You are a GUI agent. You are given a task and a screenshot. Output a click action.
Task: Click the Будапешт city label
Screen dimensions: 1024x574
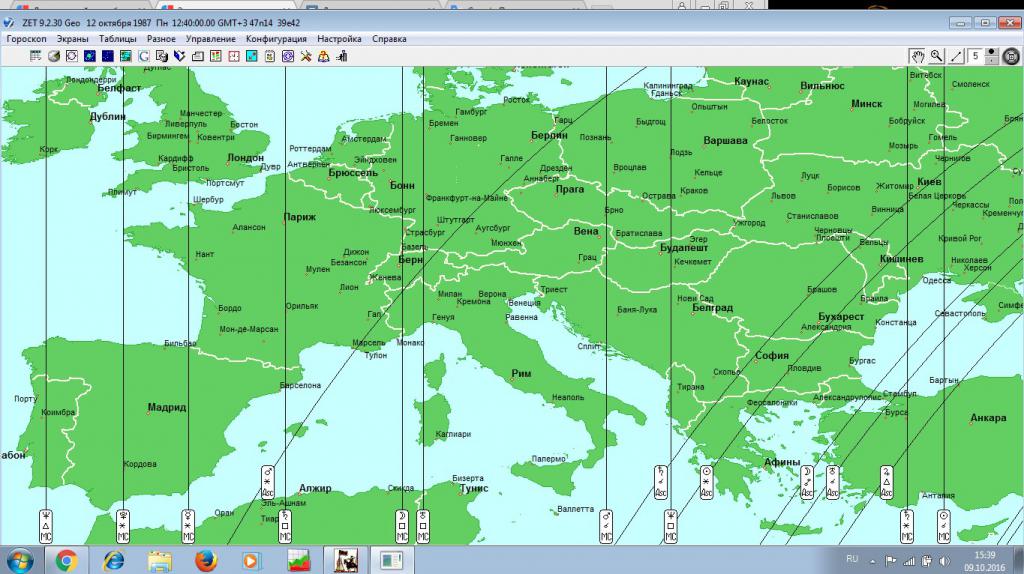(684, 247)
